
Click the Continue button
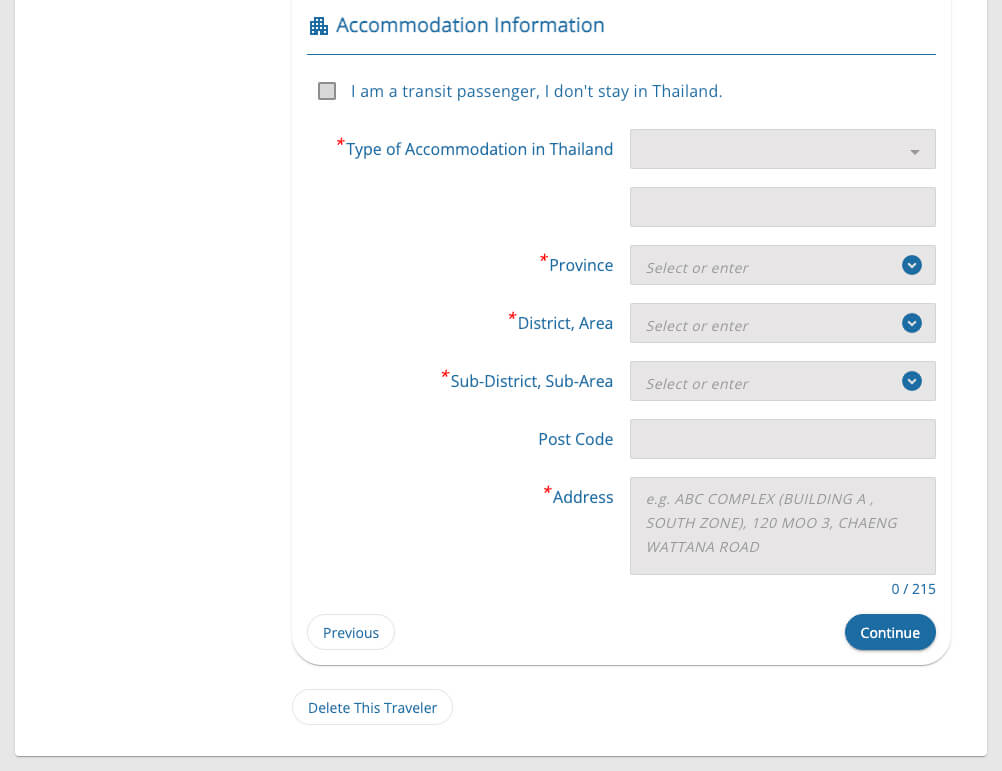[890, 632]
